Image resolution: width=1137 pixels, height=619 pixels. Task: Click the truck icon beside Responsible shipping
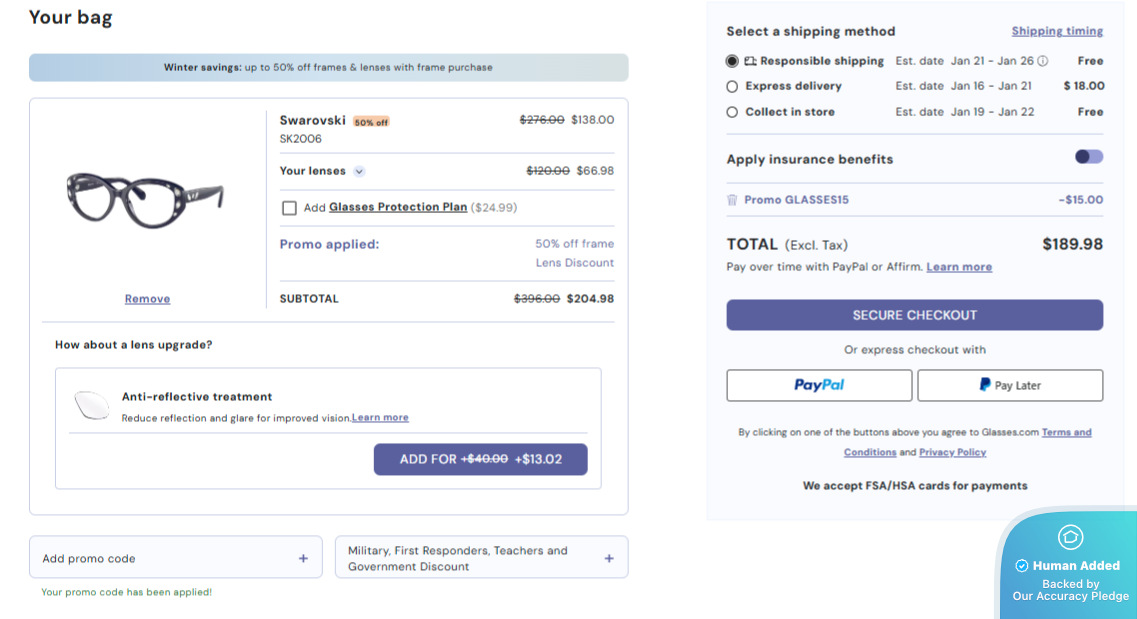click(750, 61)
